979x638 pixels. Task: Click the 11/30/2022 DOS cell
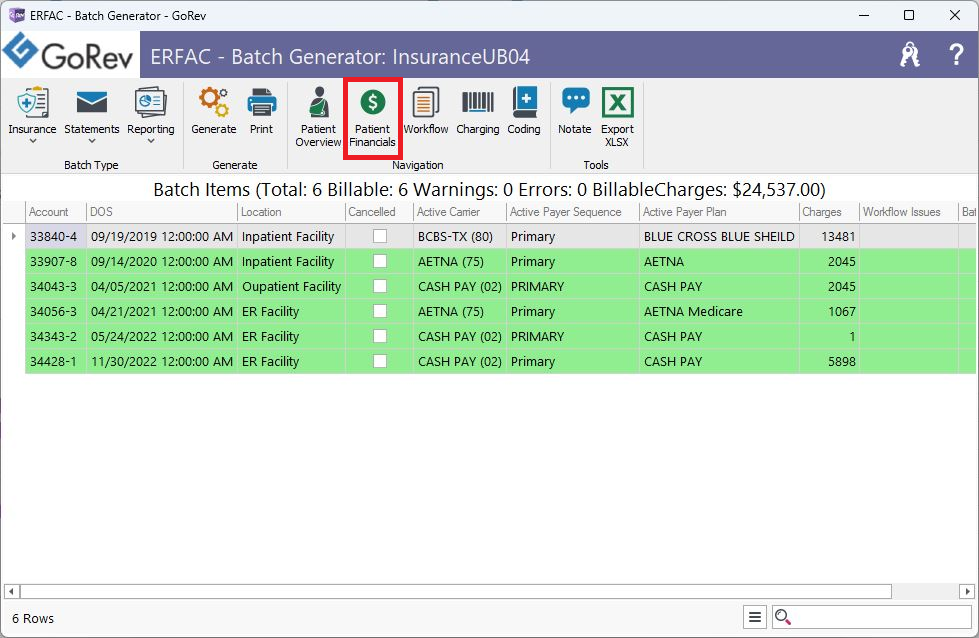click(x=162, y=361)
